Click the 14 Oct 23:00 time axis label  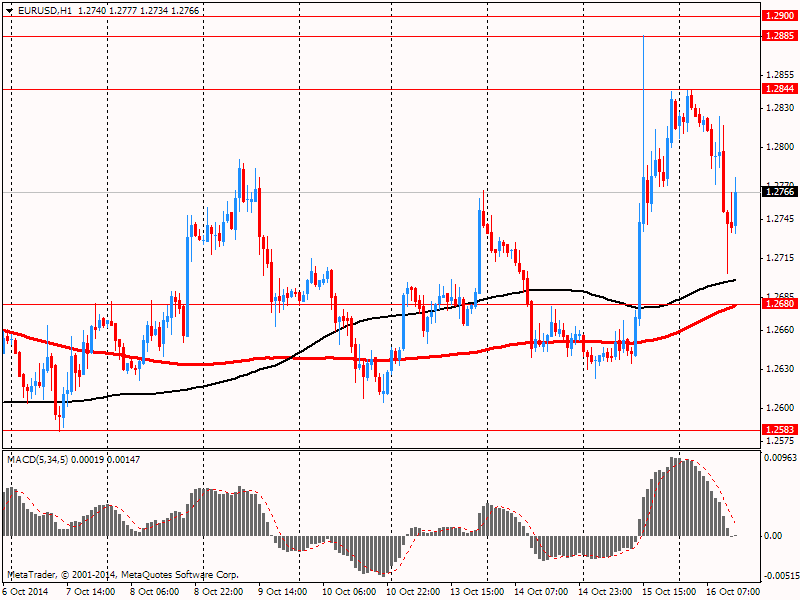point(605,591)
